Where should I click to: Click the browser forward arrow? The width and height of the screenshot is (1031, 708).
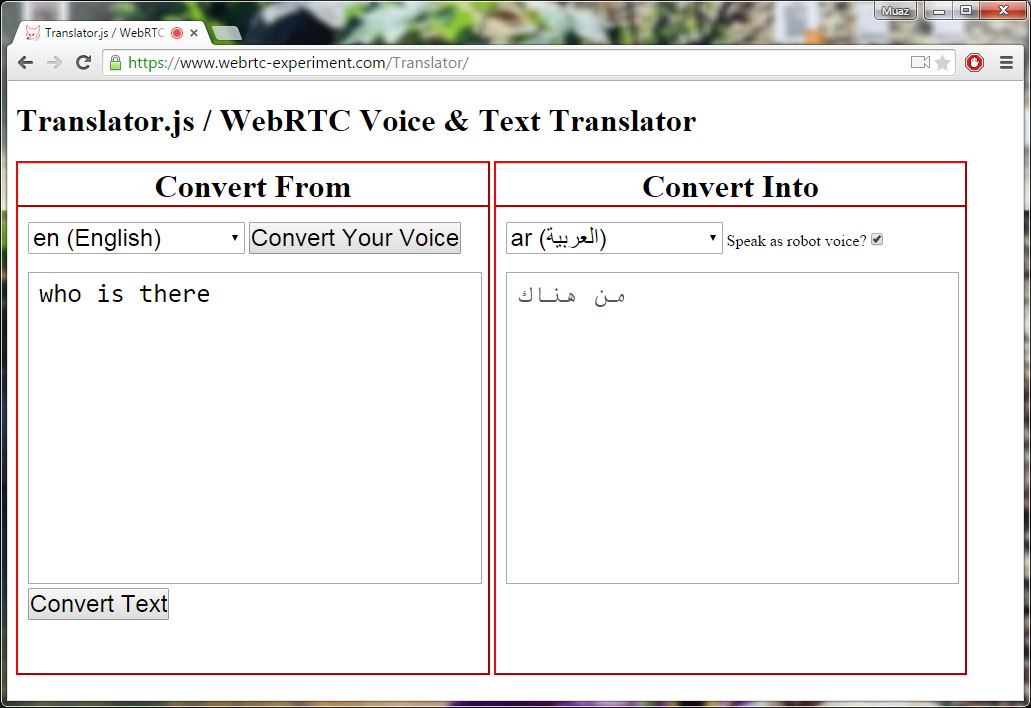55,62
